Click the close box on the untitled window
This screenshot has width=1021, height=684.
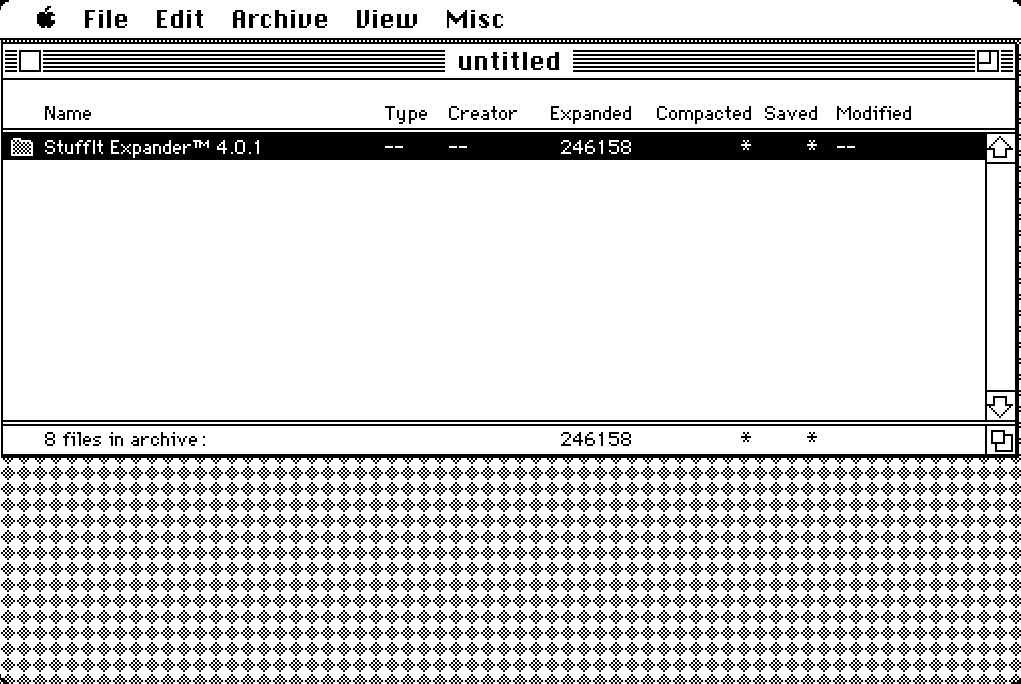click(x=30, y=61)
